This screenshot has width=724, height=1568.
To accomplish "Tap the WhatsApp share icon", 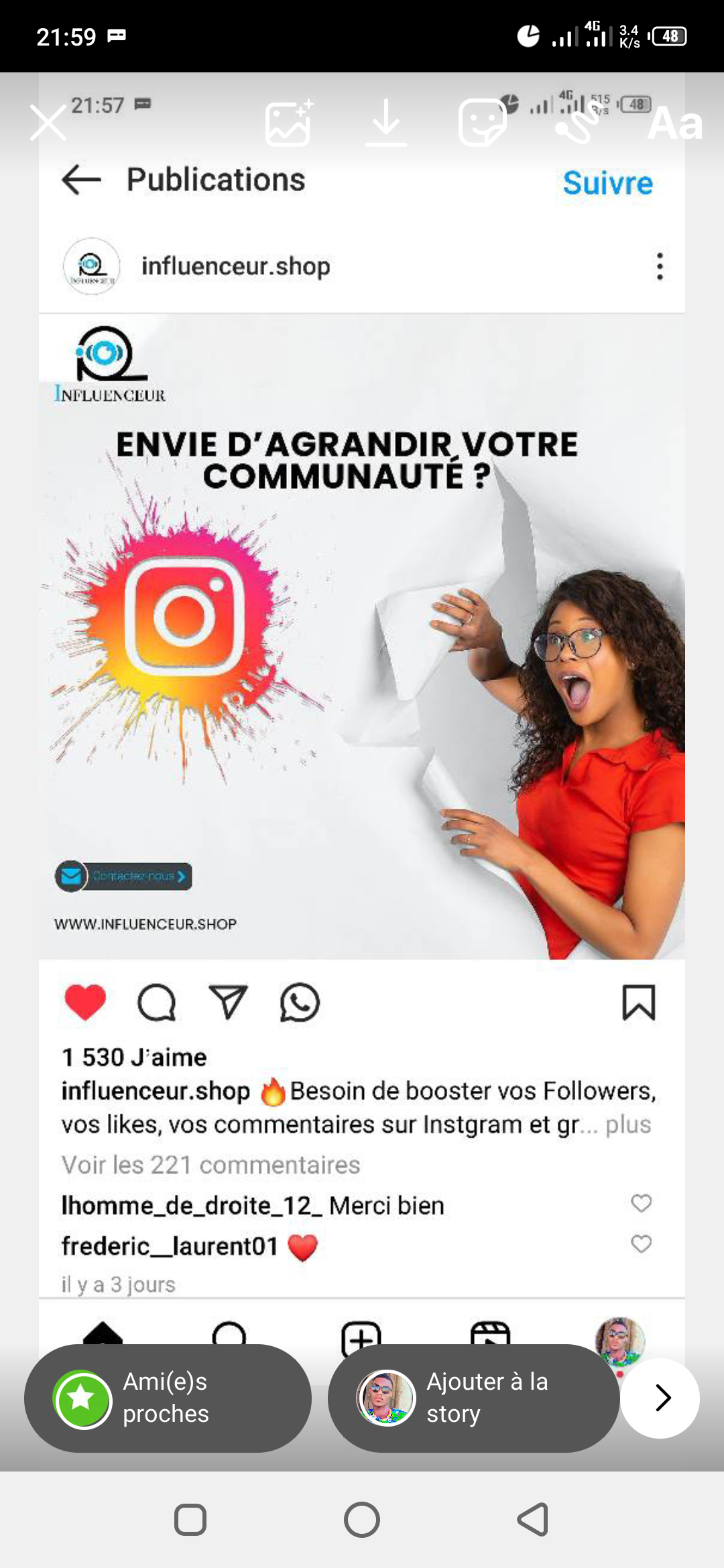I will point(300,1002).
